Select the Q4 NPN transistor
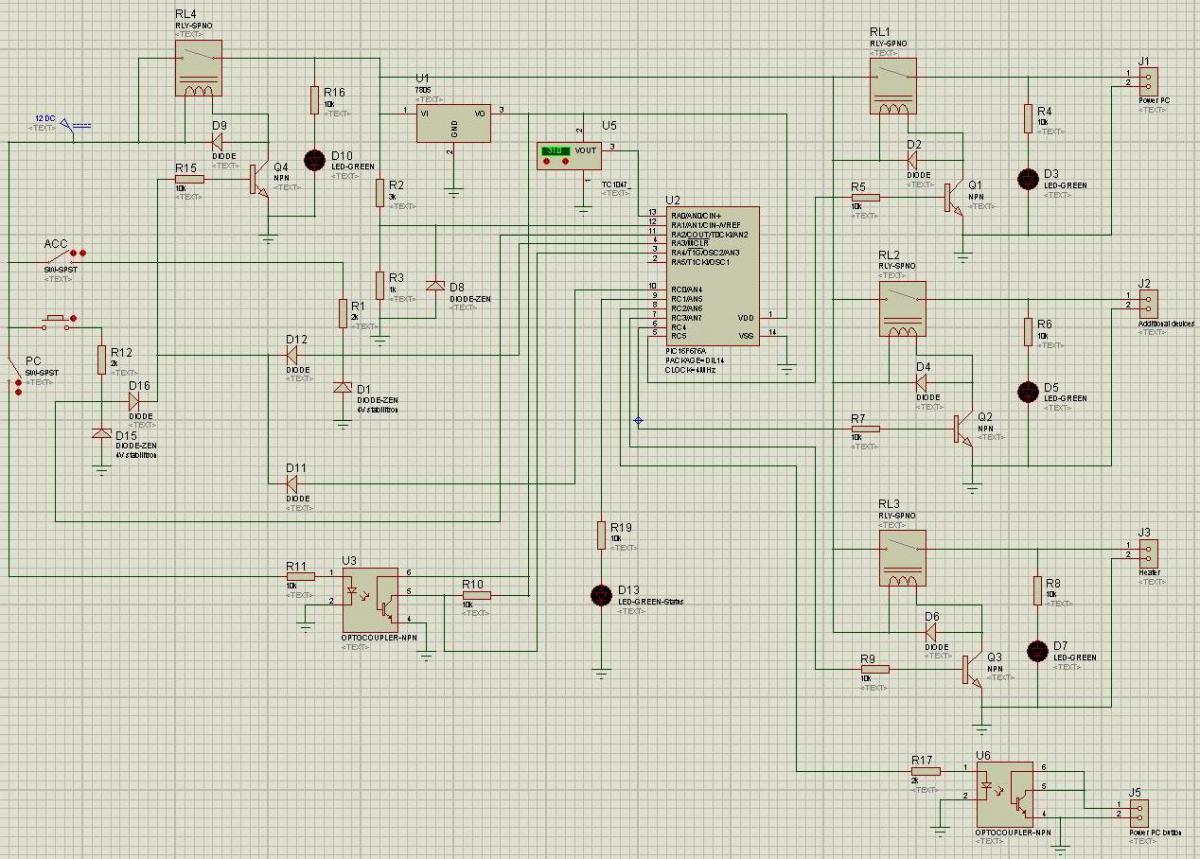Image resolution: width=1200 pixels, height=859 pixels. tap(259, 181)
